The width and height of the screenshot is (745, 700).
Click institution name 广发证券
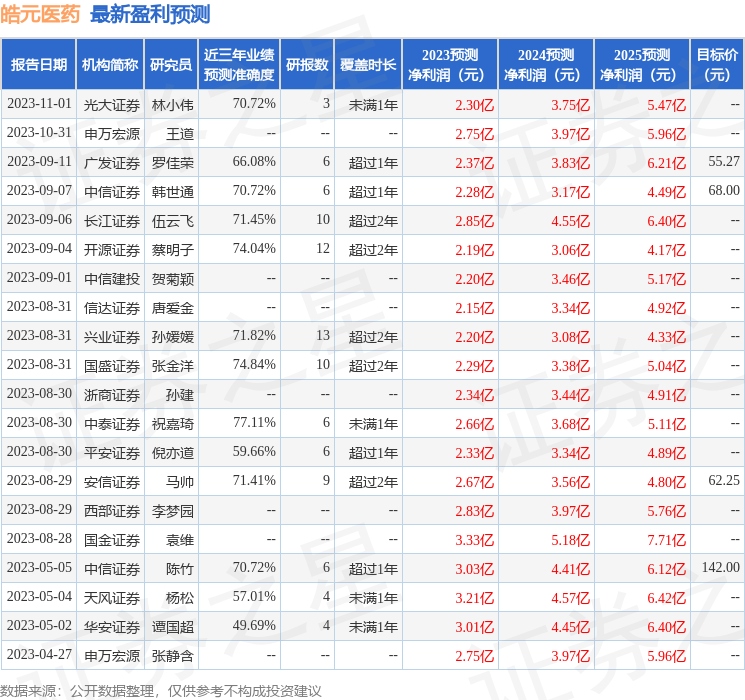112,163
